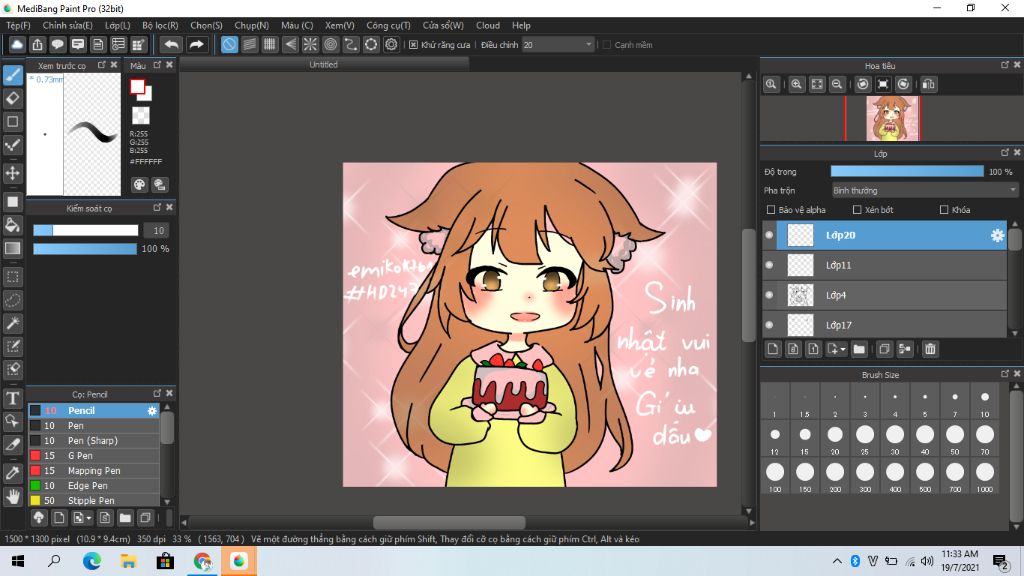
Task: Open the Chỉnh sửa(E) menu
Action: [67, 25]
